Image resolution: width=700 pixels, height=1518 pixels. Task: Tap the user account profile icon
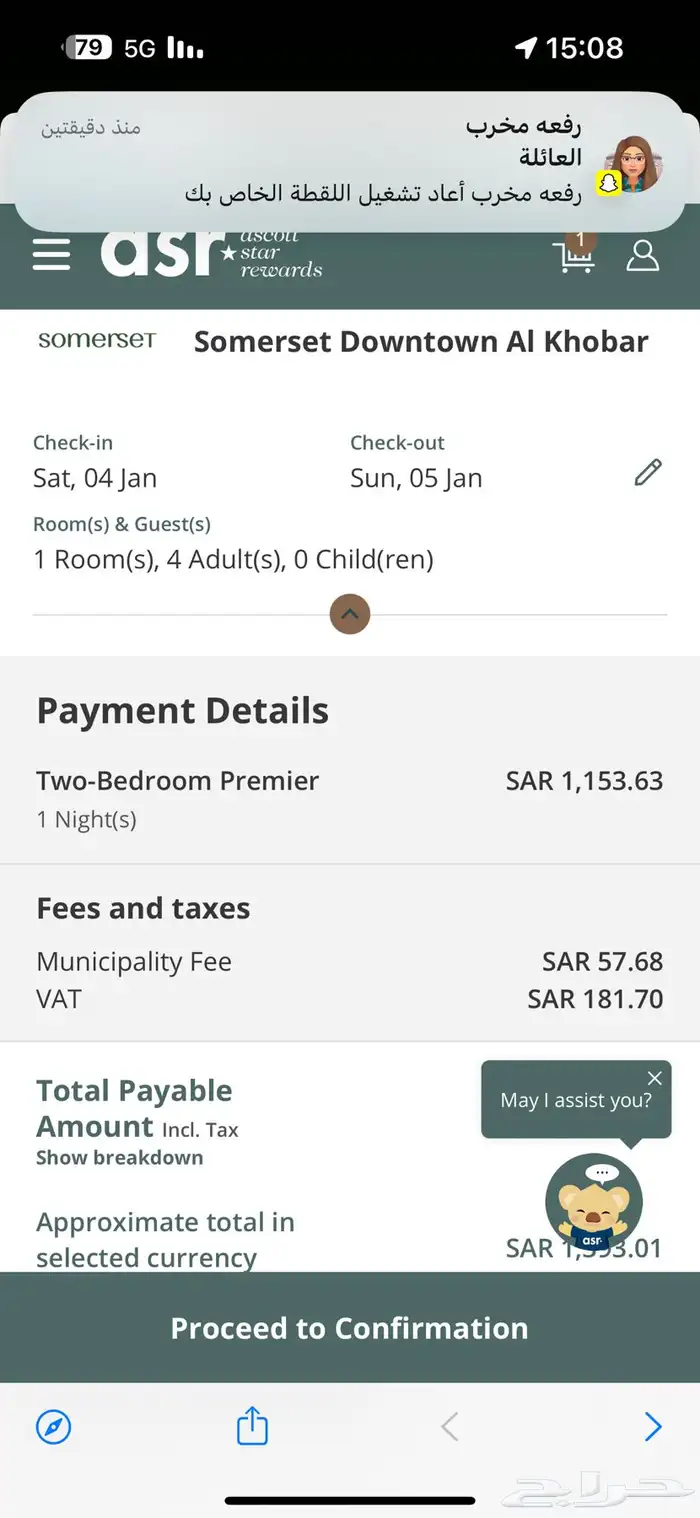coord(642,255)
